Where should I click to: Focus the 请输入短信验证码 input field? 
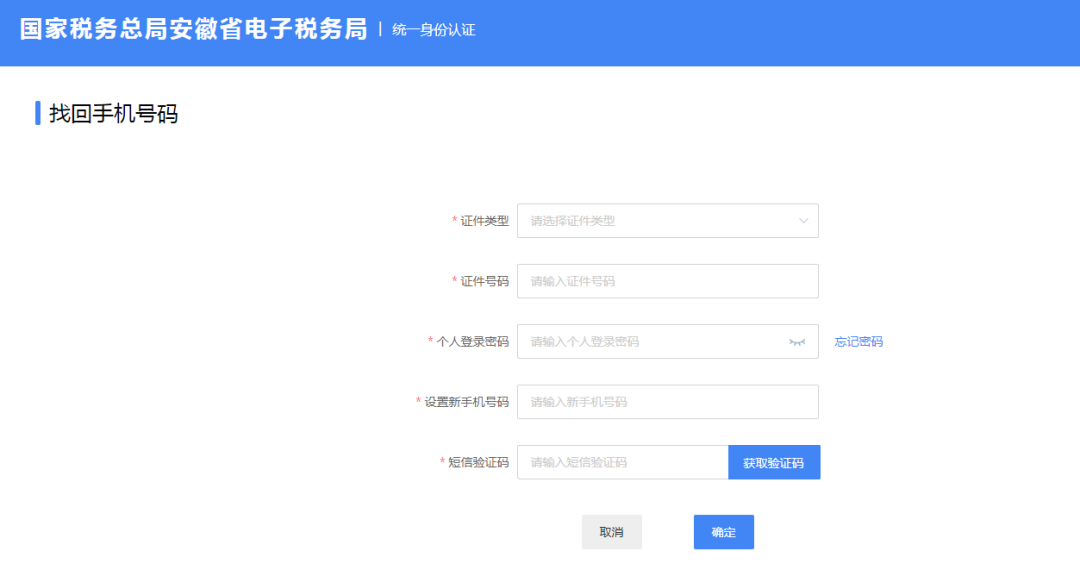coord(622,462)
